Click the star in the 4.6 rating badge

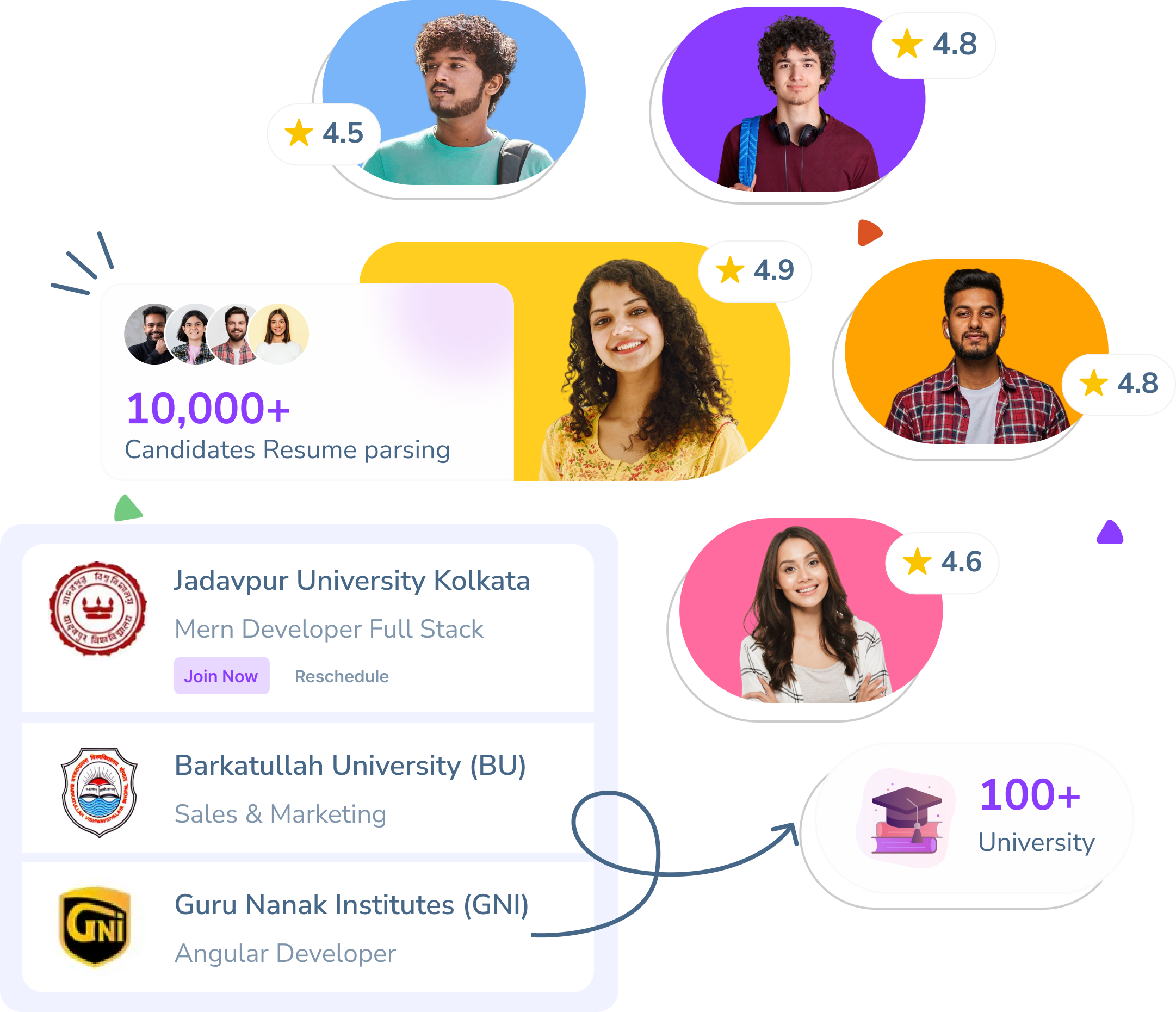coord(917,561)
